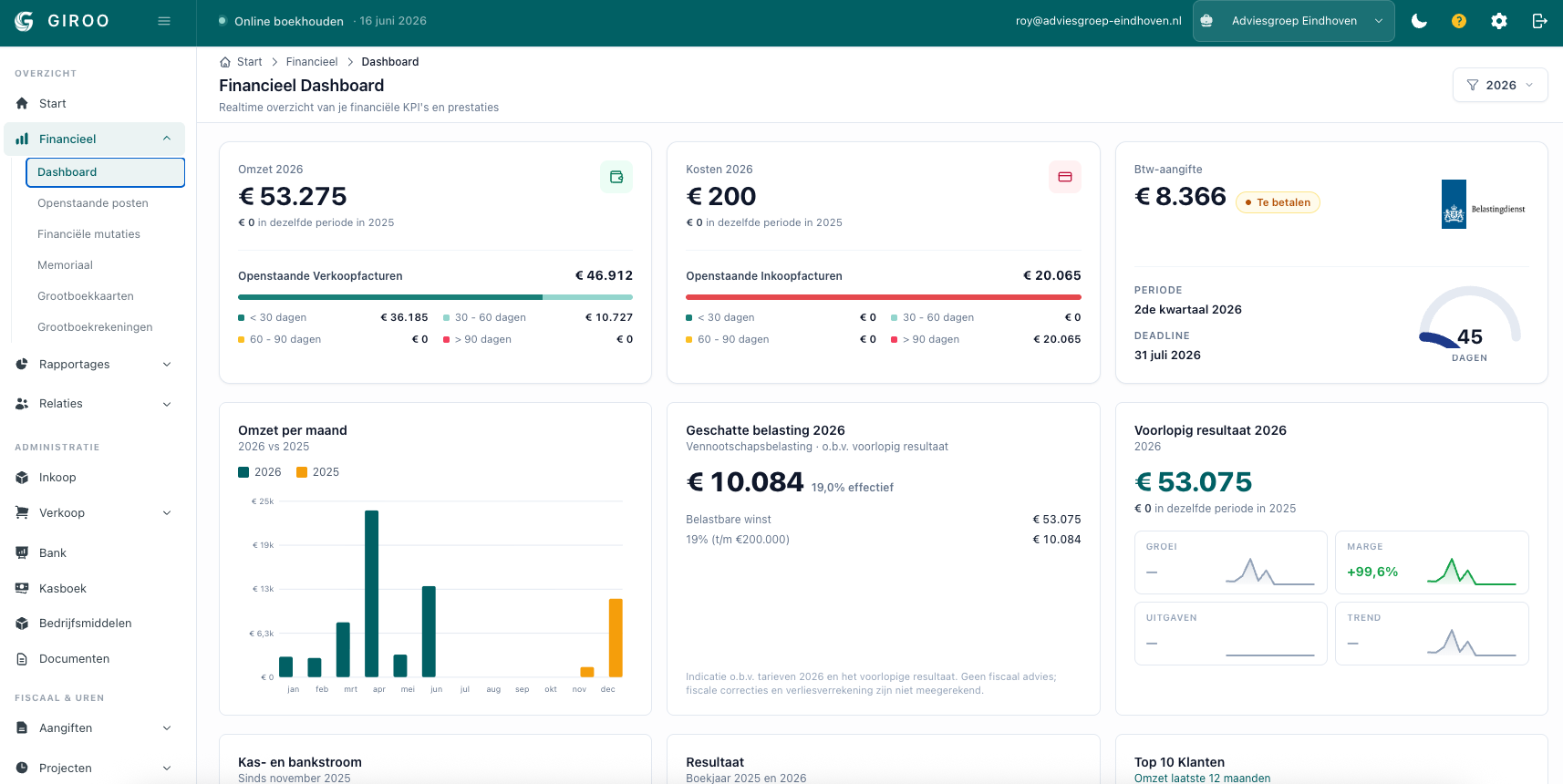Click the Bedrijfsmiddelen cube icon
Image resolution: width=1563 pixels, height=784 pixels.
coord(22,624)
